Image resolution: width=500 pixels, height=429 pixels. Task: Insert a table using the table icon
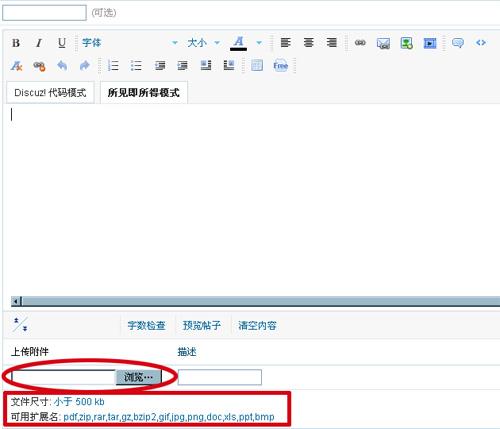(x=257, y=65)
